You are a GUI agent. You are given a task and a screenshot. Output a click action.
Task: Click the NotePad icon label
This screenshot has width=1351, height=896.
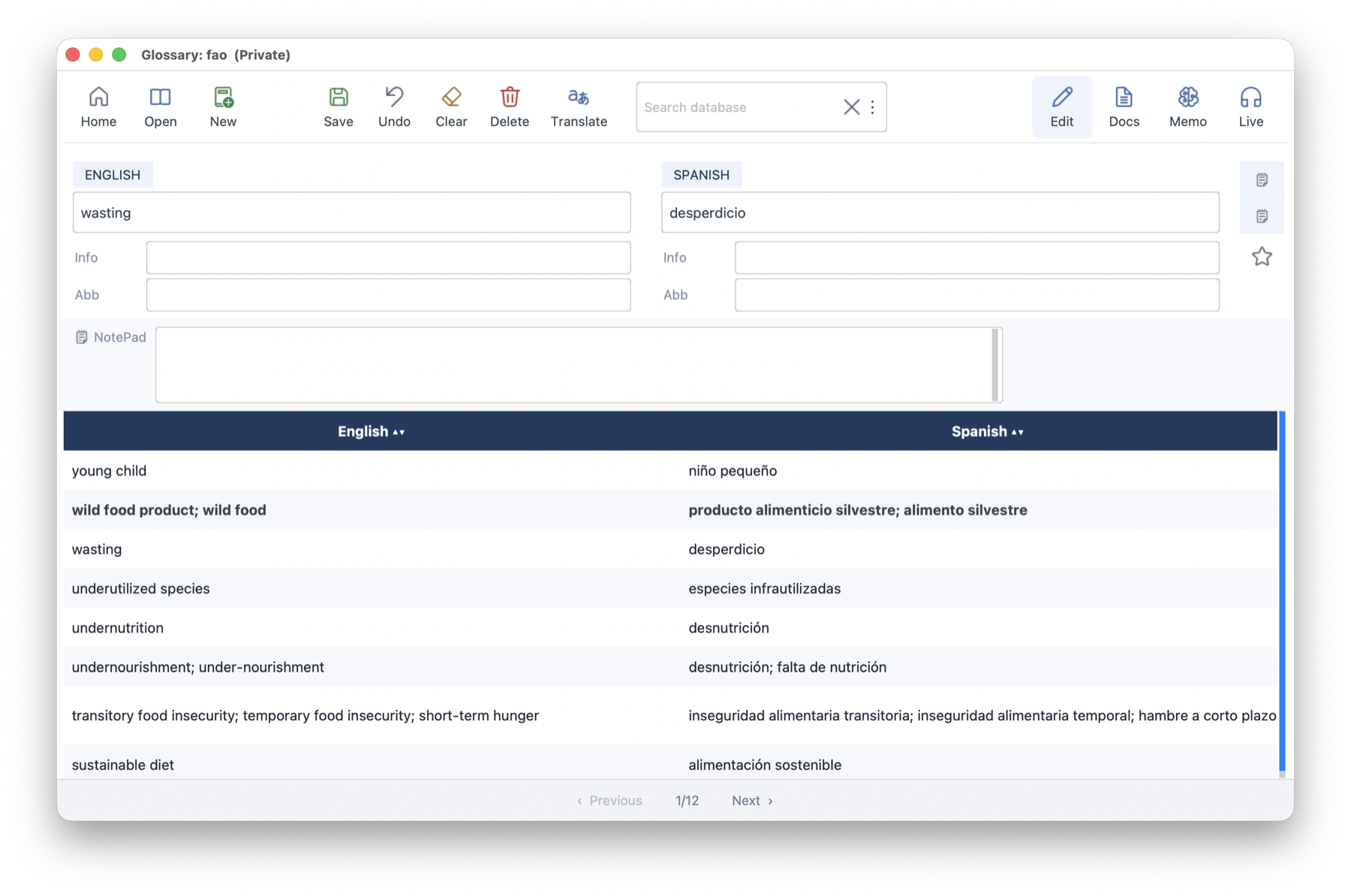[x=111, y=337]
